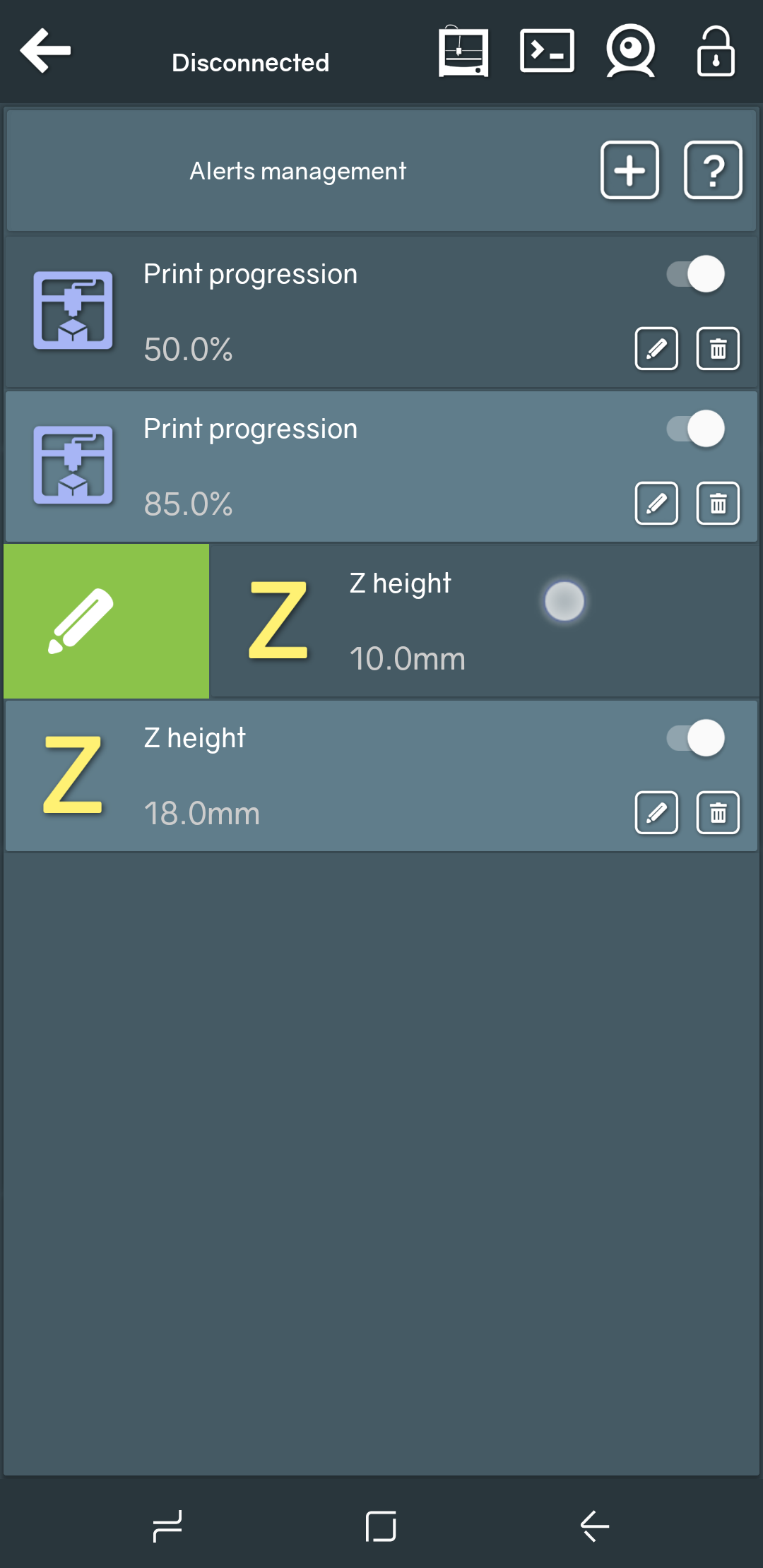The height and width of the screenshot is (1568, 763).
Task: Delete the 50.0% print progression alert
Action: [x=718, y=348]
